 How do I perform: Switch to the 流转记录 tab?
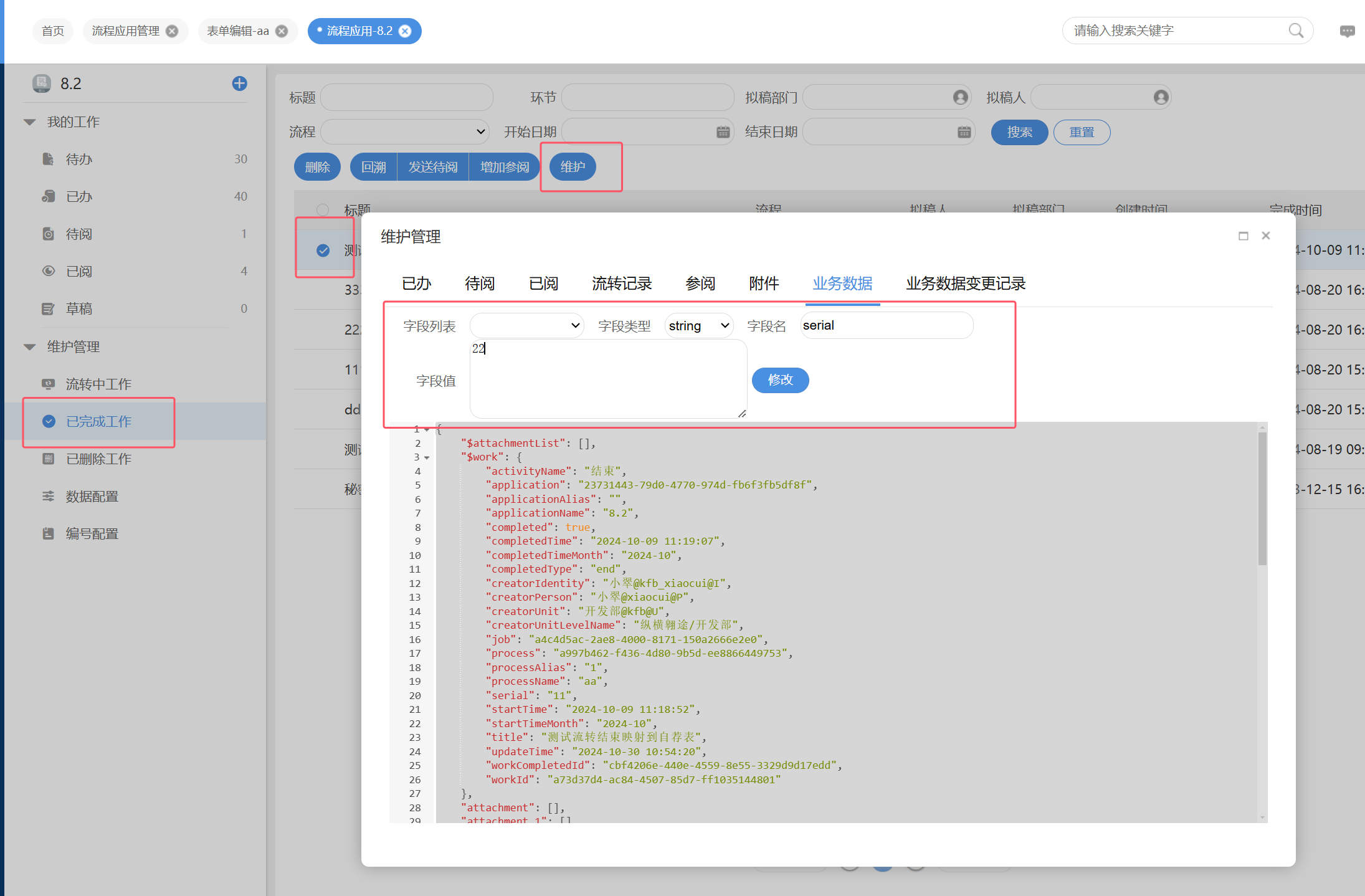pos(621,284)
